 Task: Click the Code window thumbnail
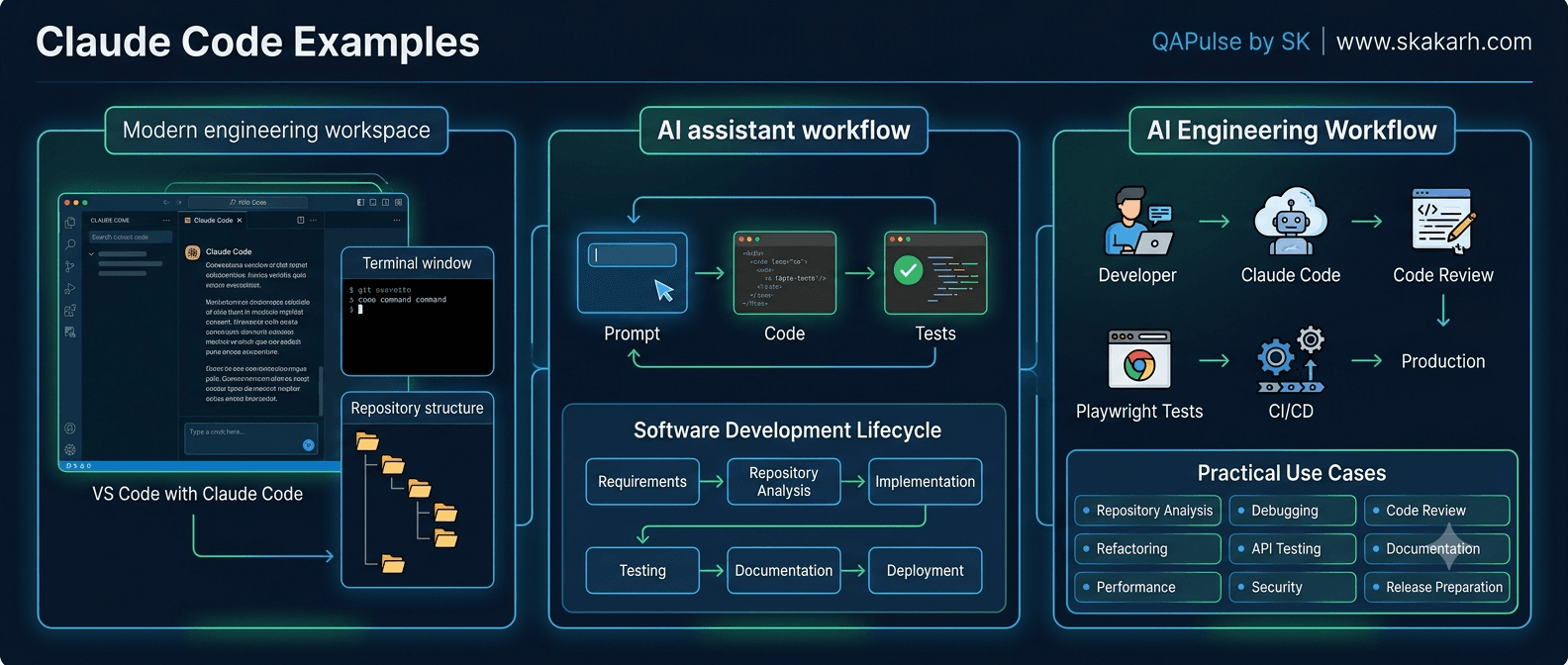click(785, 273)
